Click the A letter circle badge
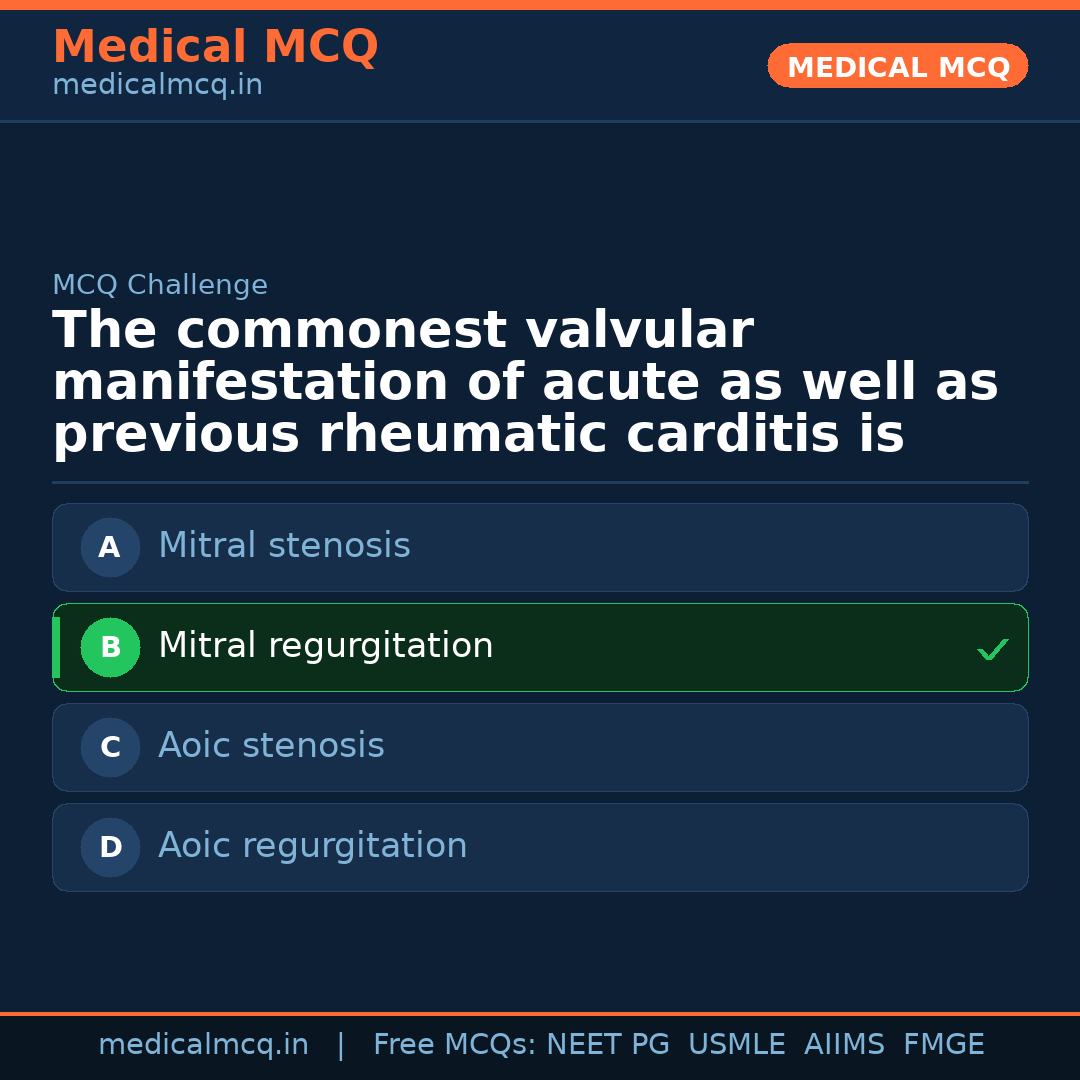1080x1080 pixels. (110, 547)
